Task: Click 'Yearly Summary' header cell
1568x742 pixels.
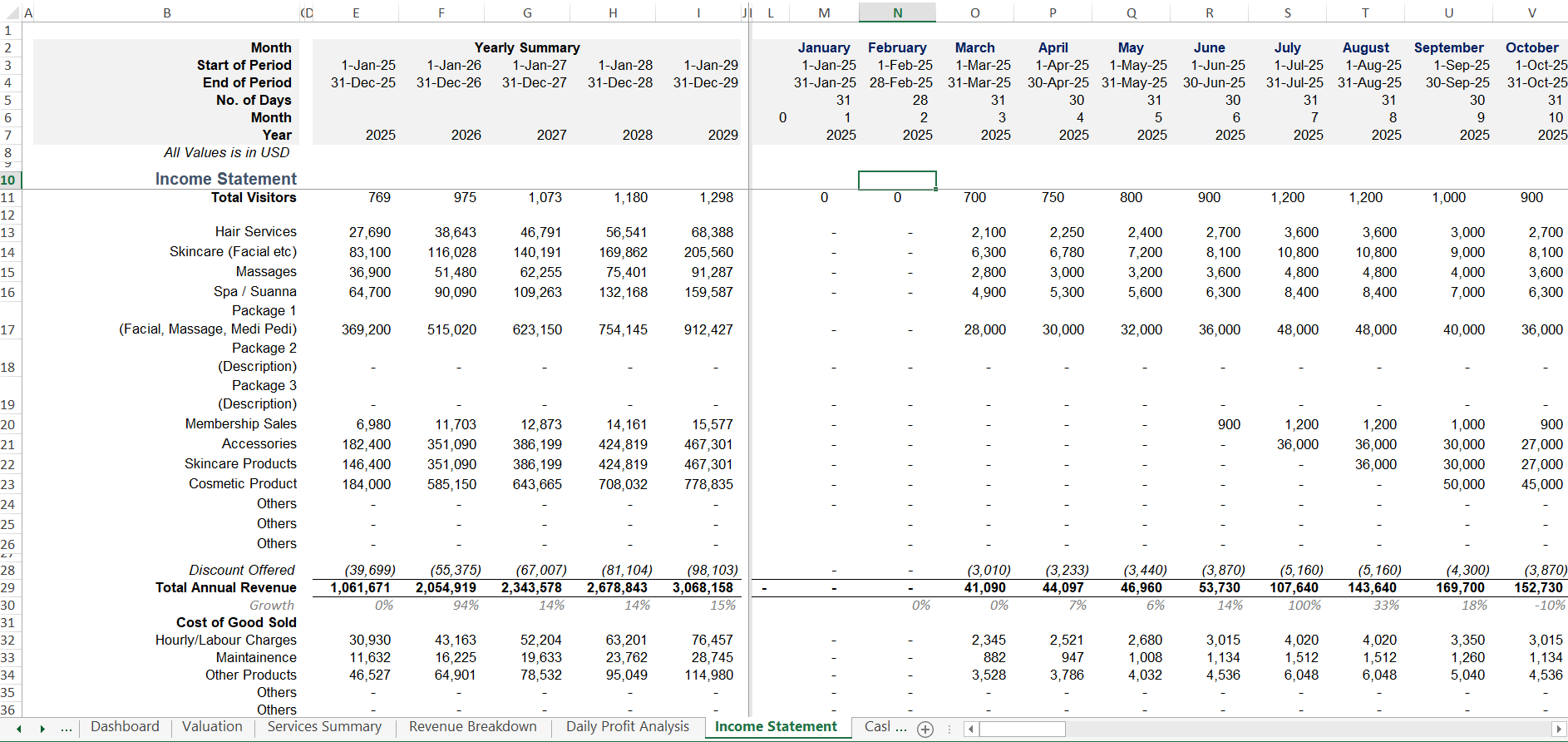Action: coord(527,48)
